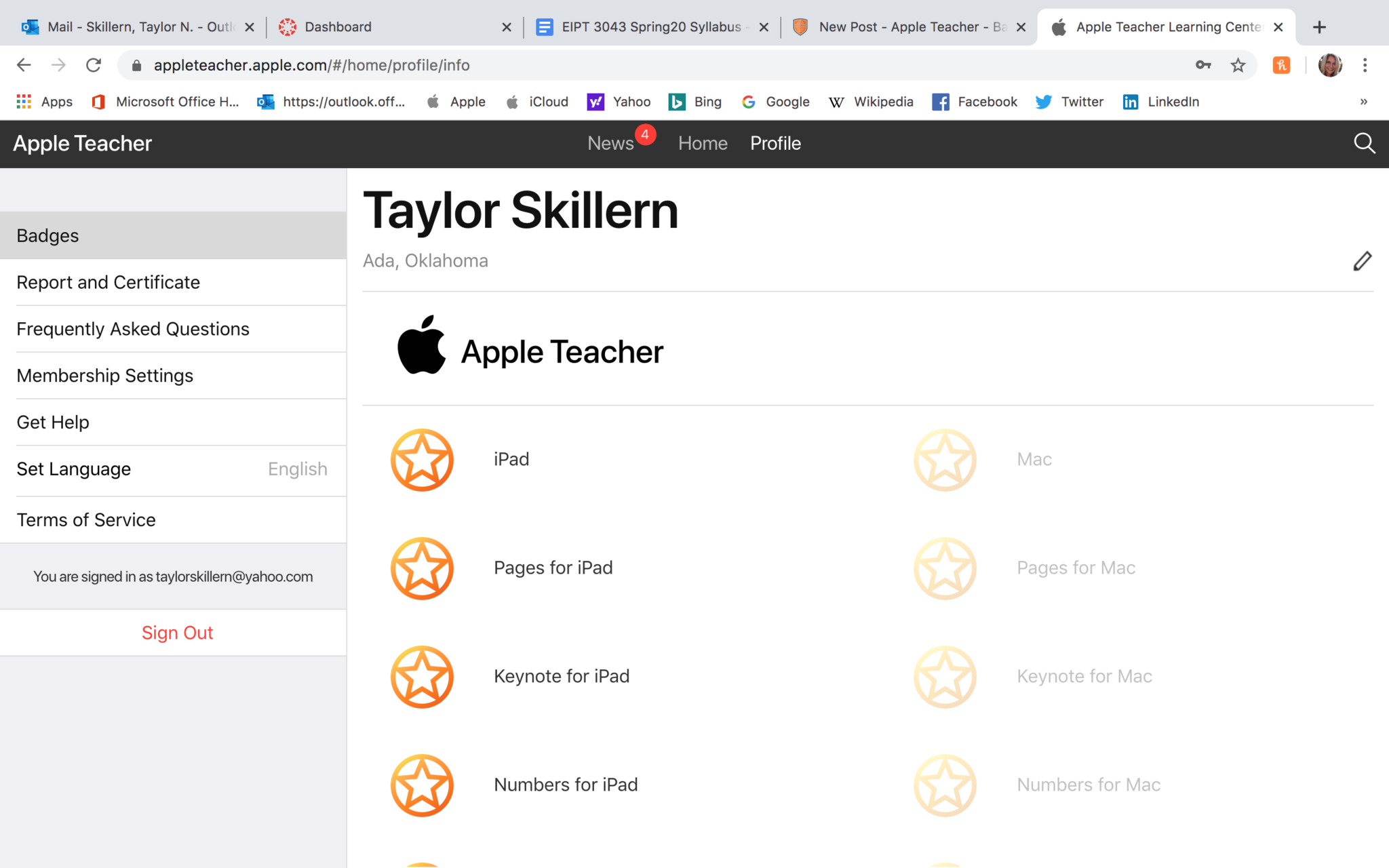The height and width of the screenshot is (868, 1389).
Task: Click the iPad badge star icon
Action: pos(422,460)
